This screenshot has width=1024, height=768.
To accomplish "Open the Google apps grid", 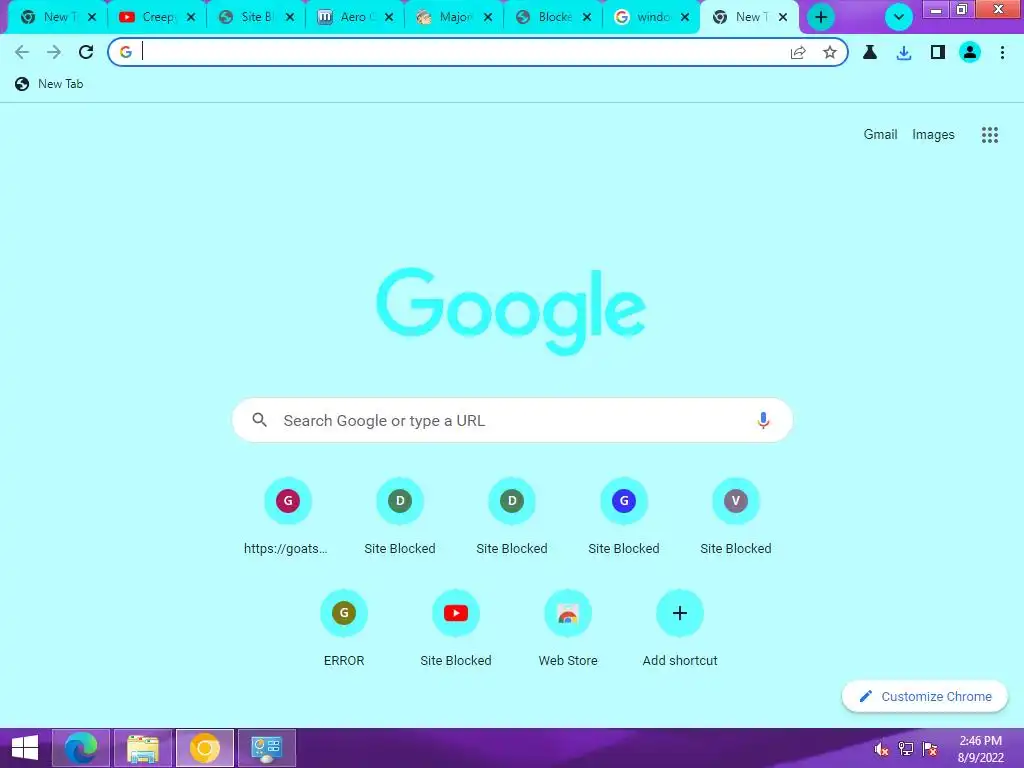I will 989,135.
